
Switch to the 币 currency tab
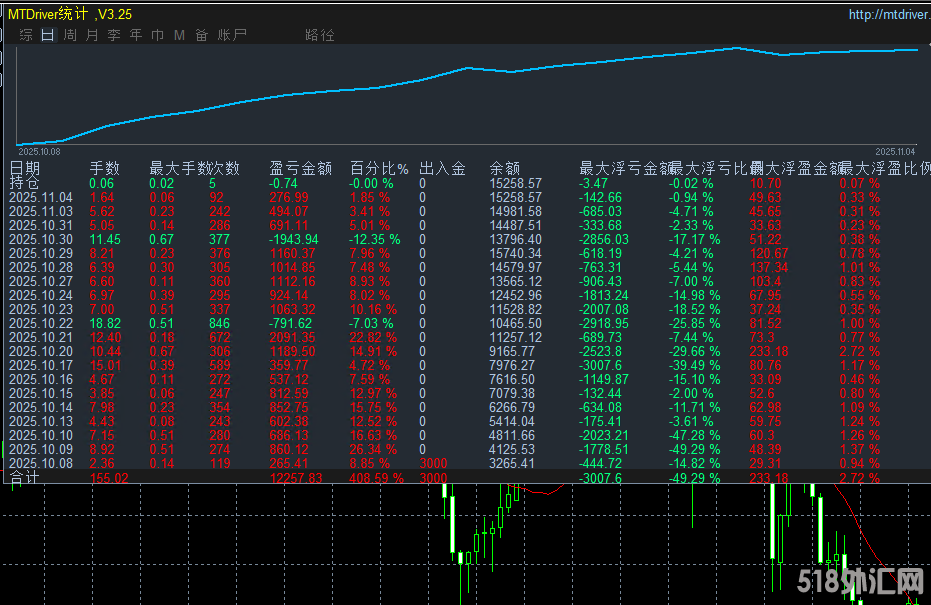(x=158, y=35)
